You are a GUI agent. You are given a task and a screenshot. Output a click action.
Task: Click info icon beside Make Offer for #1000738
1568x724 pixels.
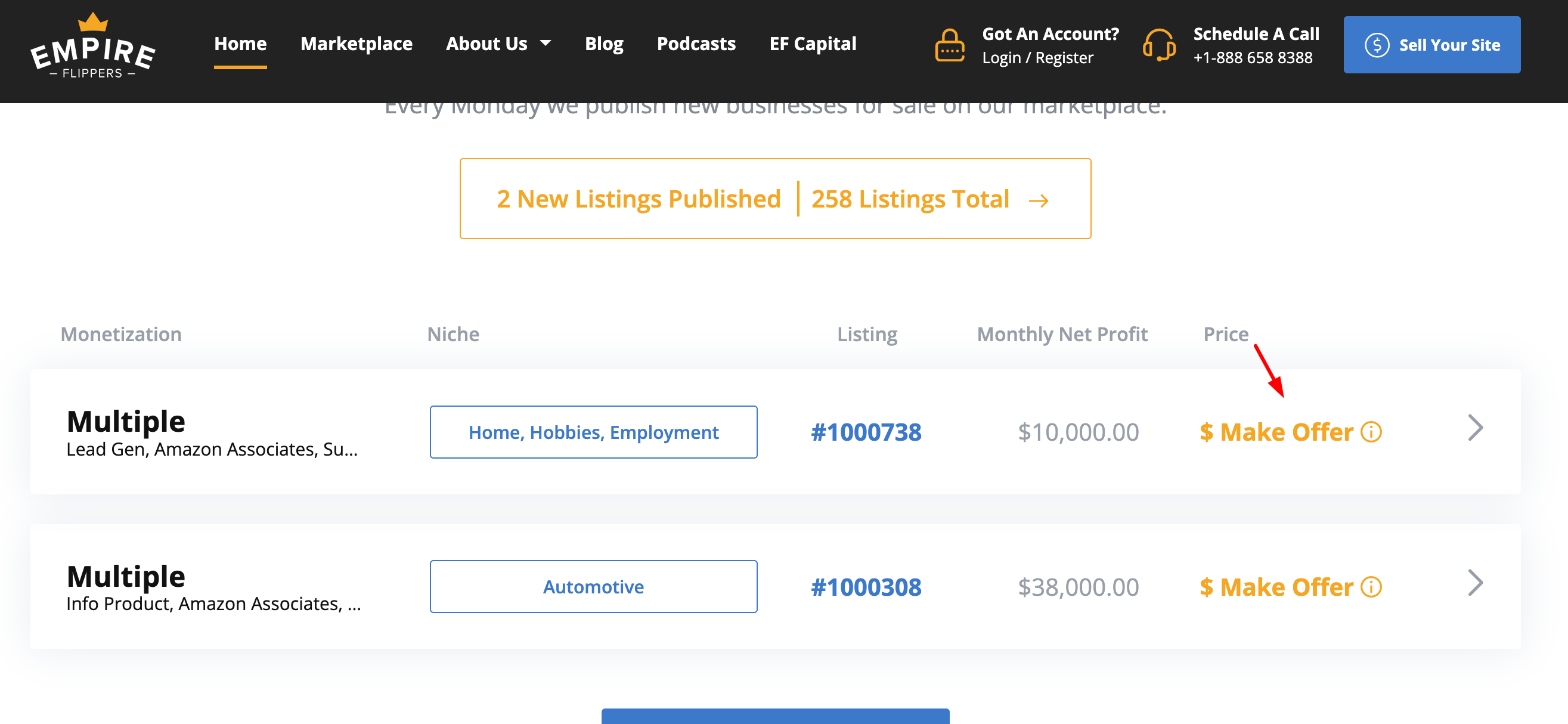pos(1371,432)
